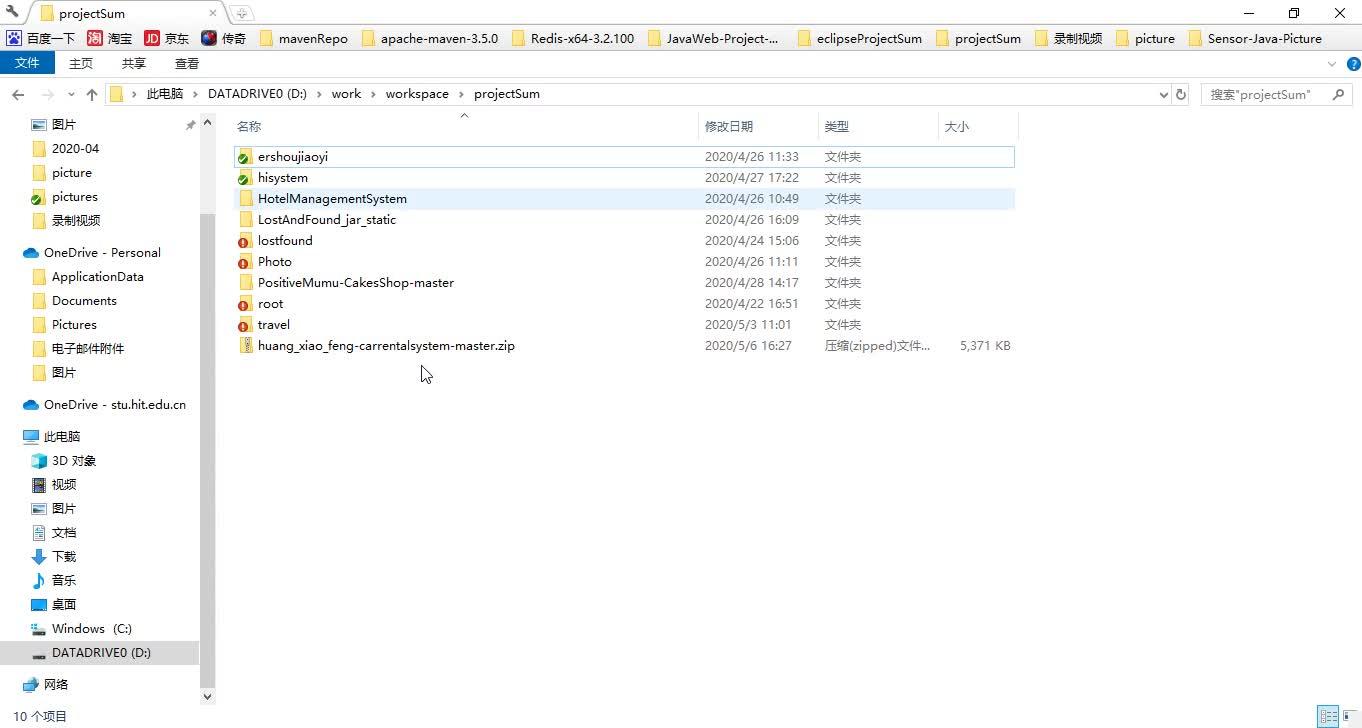Refresh the folder view with the refresh icon
The height and width of the screenshot is (728, 1362).
1180,94
